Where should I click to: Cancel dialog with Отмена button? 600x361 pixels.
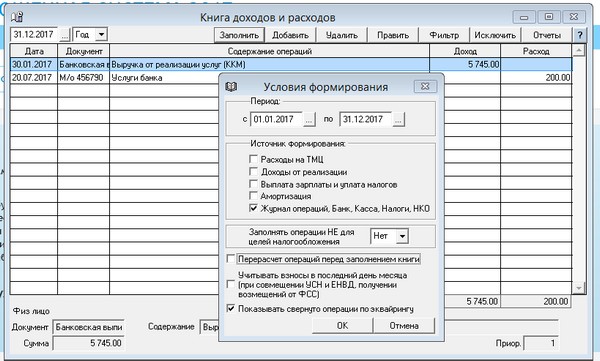pos(404,325)
